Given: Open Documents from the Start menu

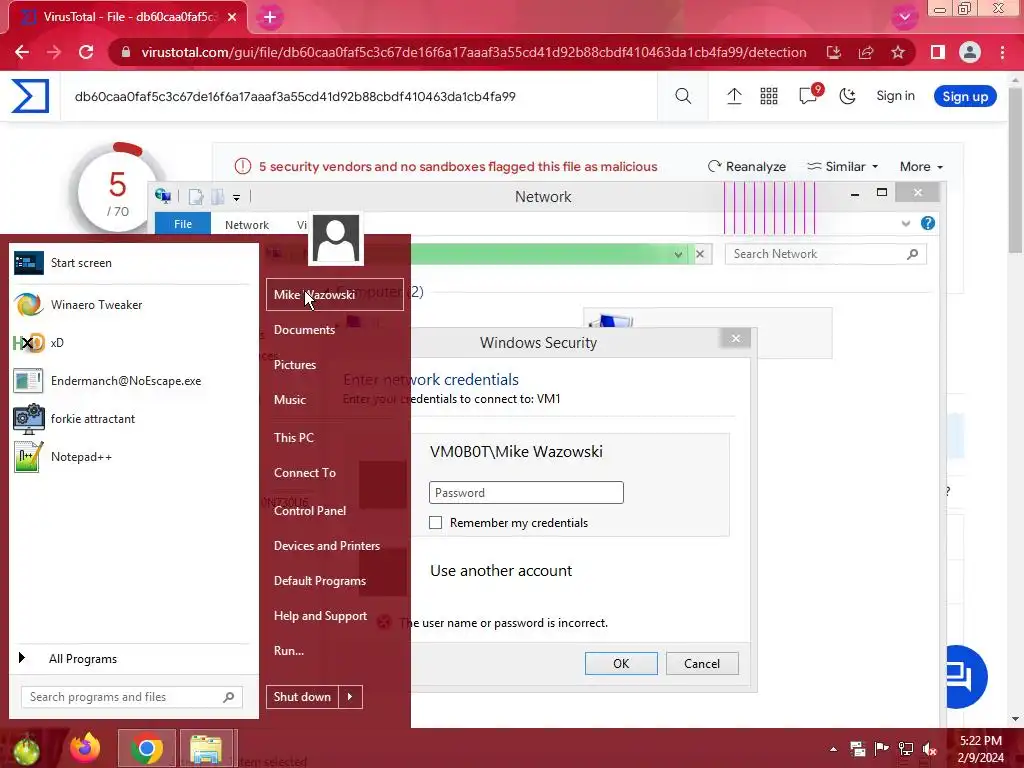Looking at the screenshot, I should coord(304,330).
